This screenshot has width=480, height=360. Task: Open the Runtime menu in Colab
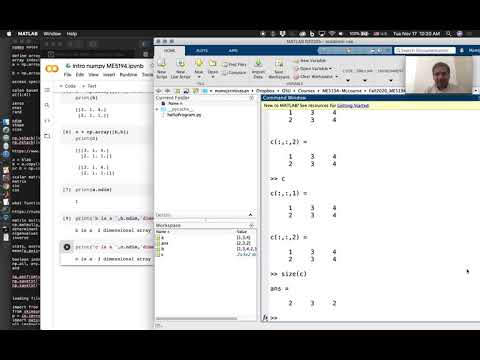[128, 75]
